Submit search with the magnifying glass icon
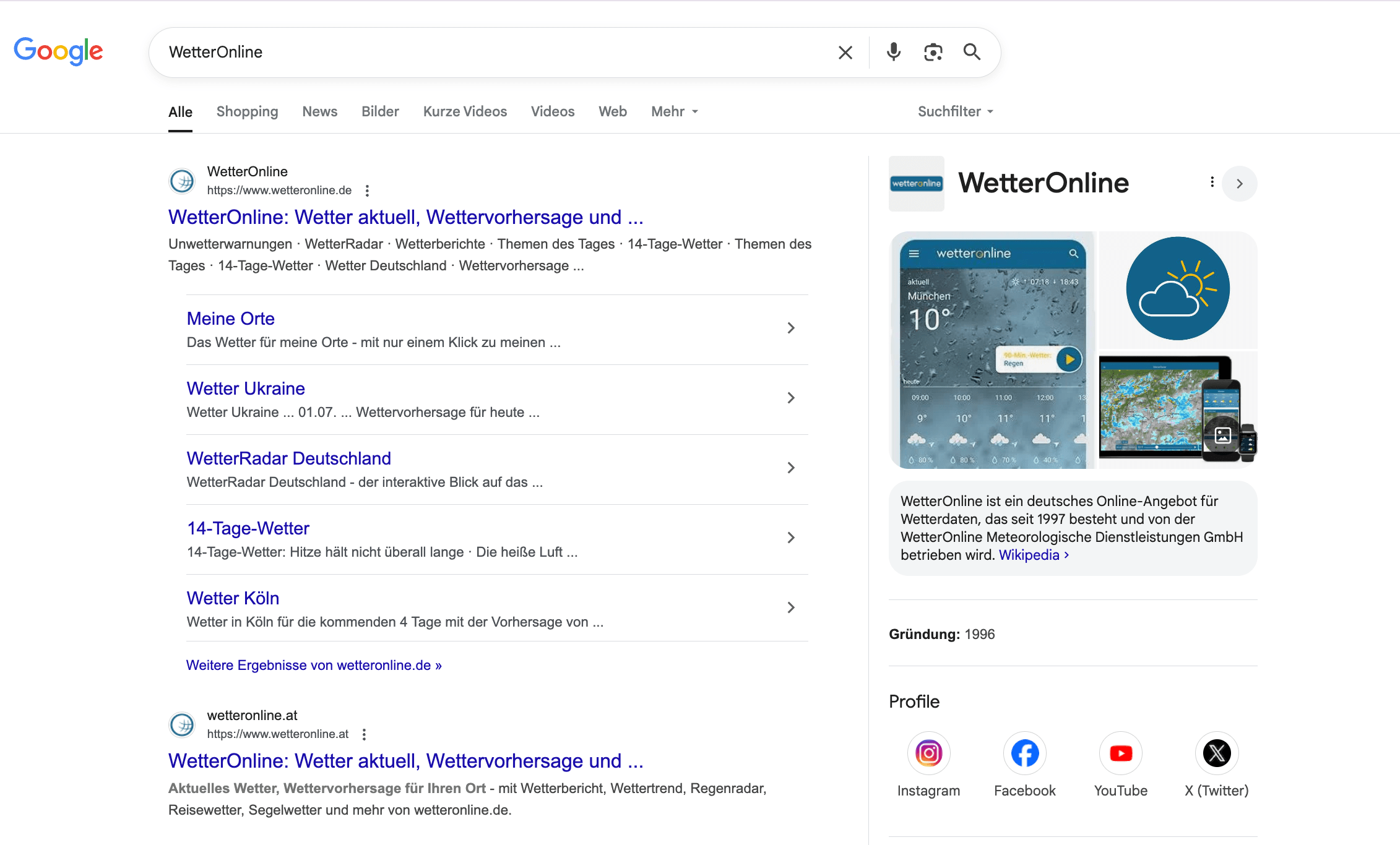The height and width of the screenshot is (845, 1400). tap(972, 52)
